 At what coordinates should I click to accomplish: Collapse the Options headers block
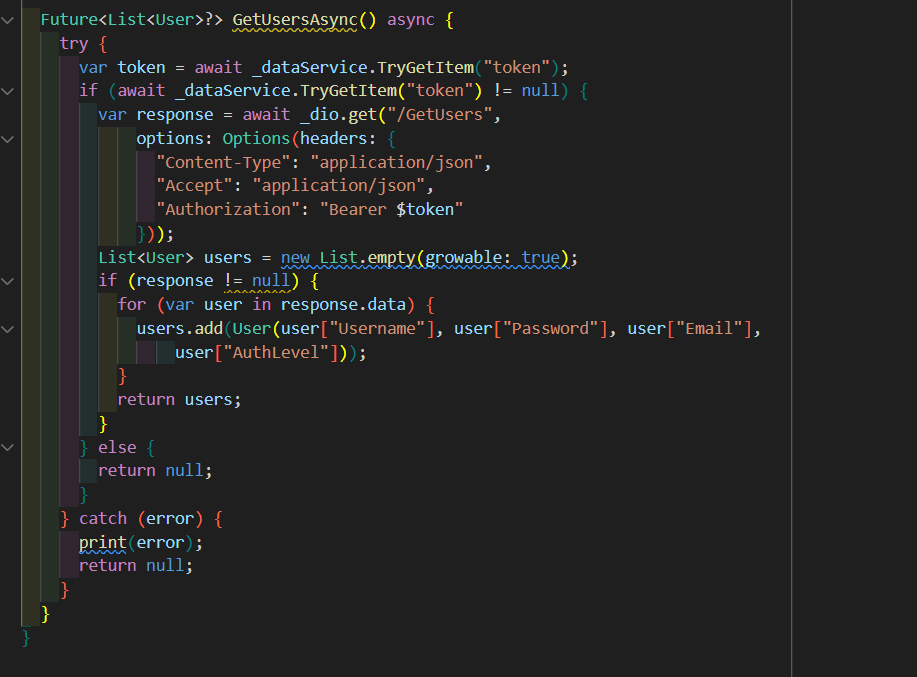8,138
